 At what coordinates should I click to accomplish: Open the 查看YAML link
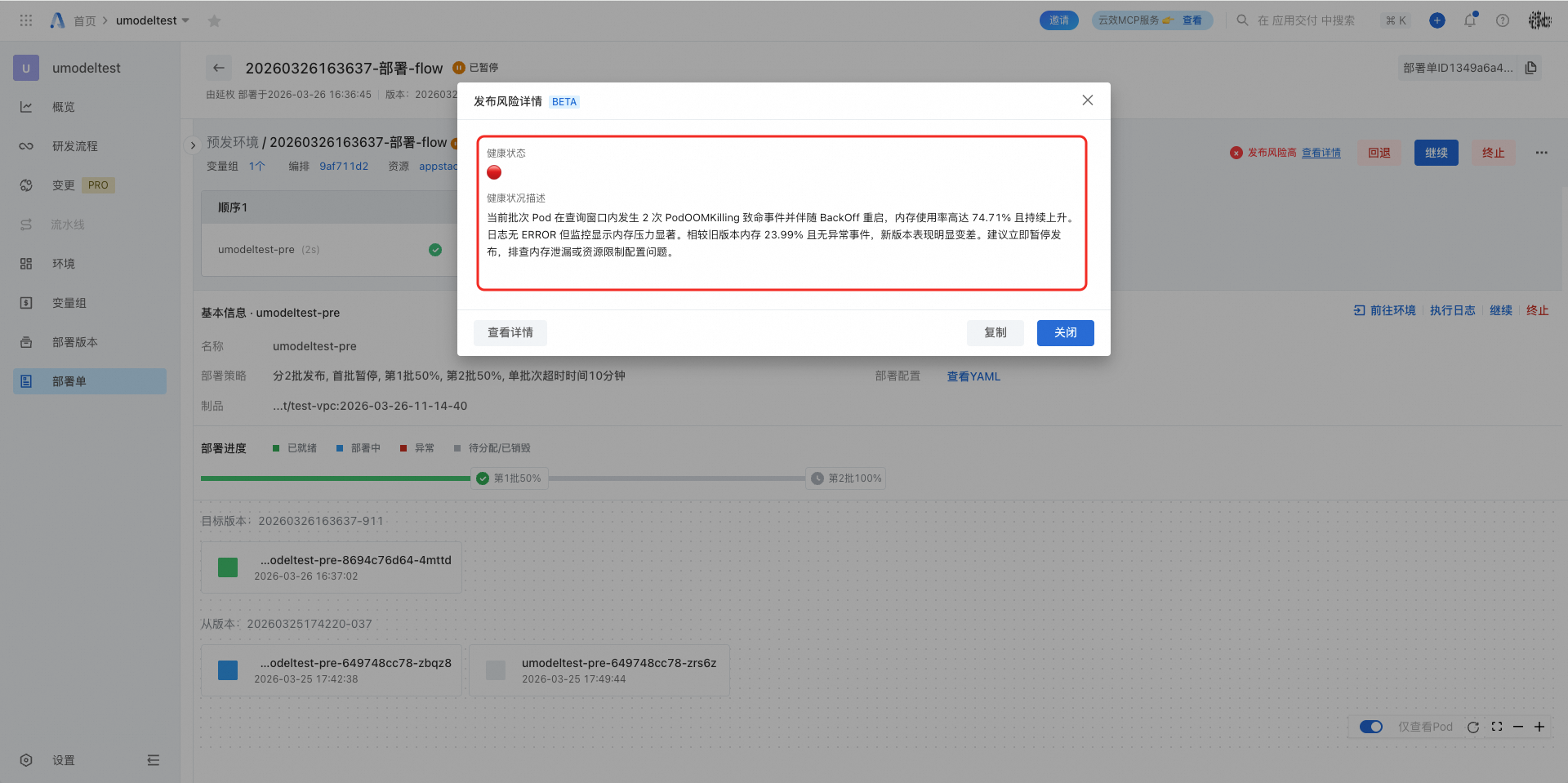coord(973,376)
